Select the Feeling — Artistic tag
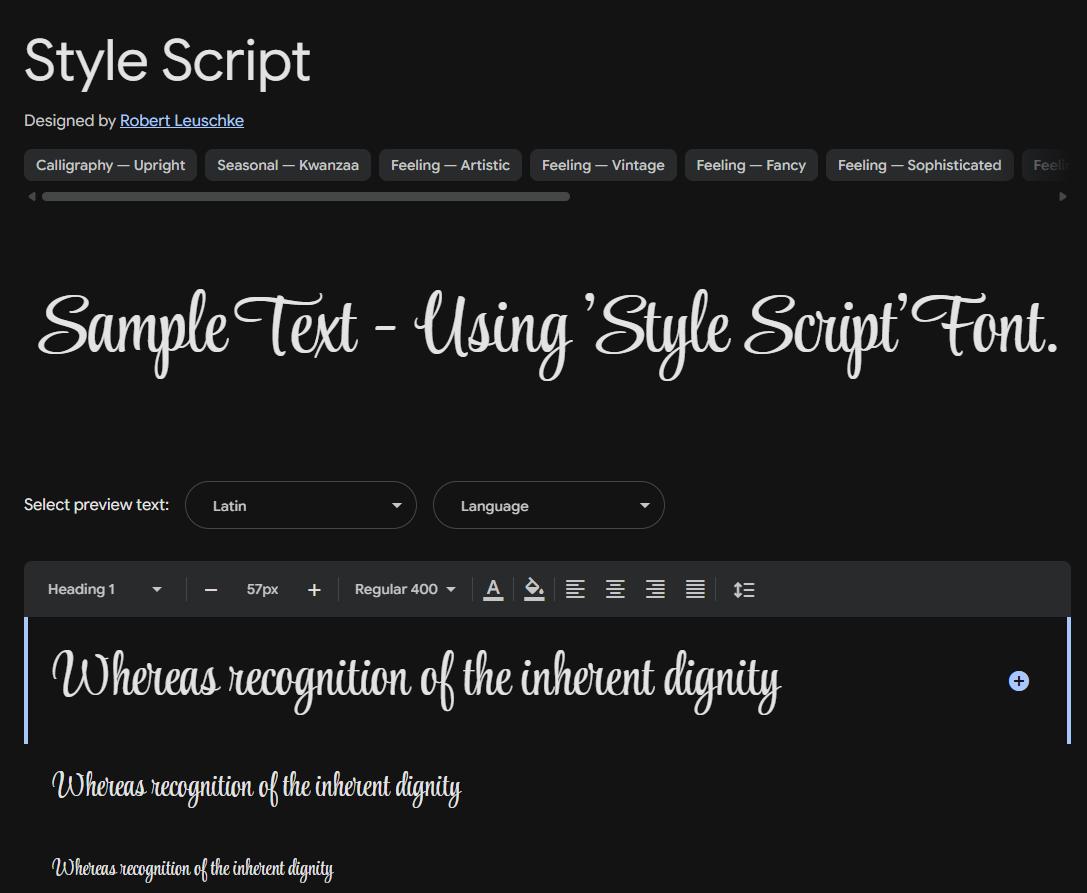The height and width of the screenshot is (893, 1087). (450, 165)
